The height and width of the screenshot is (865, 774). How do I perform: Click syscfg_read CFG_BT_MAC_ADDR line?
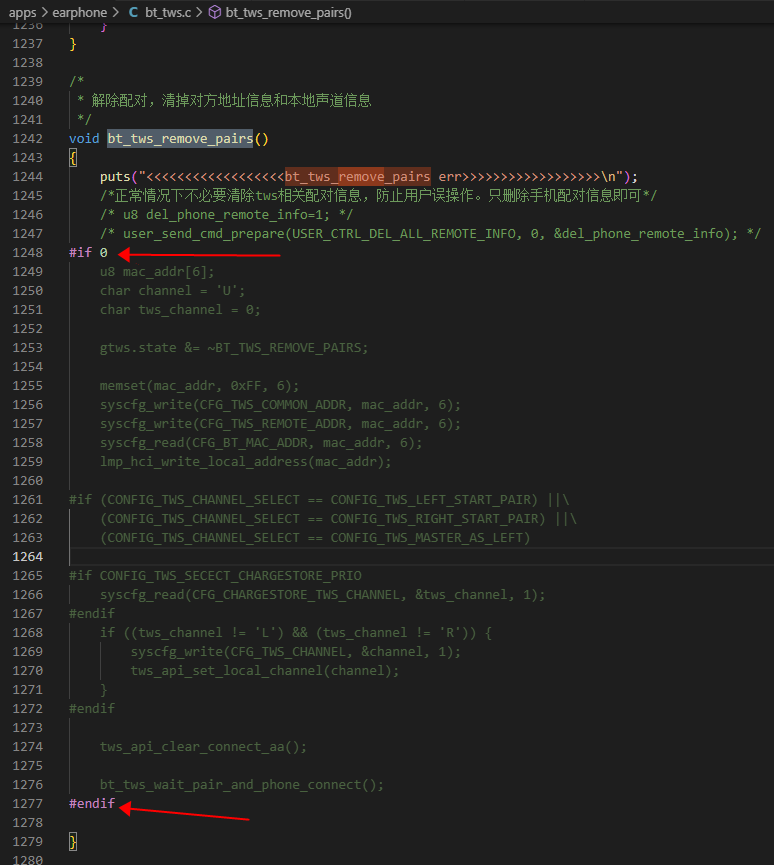(x=261, y=443)
